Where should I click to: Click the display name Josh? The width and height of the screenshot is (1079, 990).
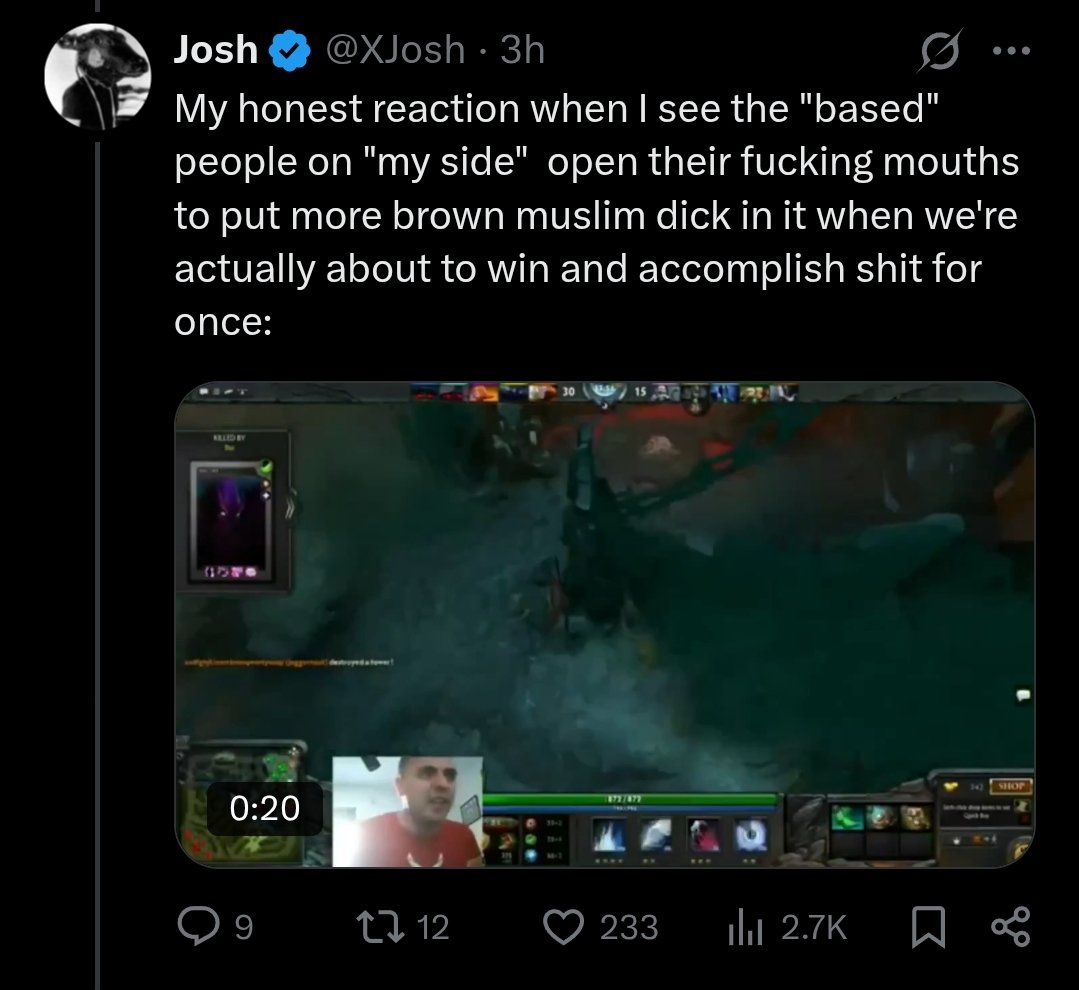tap(216, 50)
